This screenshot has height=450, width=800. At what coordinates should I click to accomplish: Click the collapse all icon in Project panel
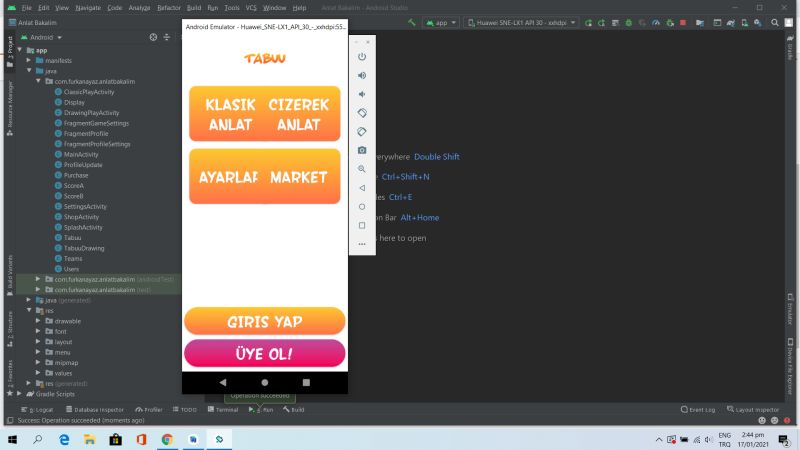click(x=167, y=37)
